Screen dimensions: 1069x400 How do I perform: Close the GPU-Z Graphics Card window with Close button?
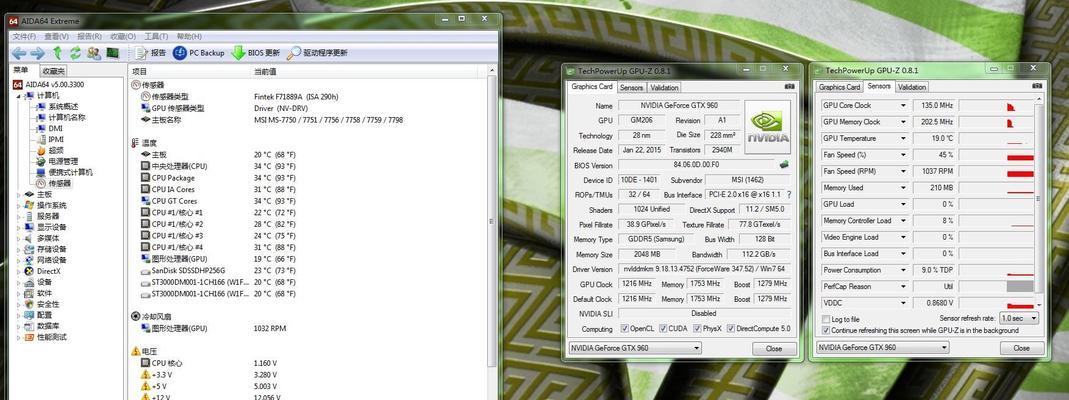[774, 348]
